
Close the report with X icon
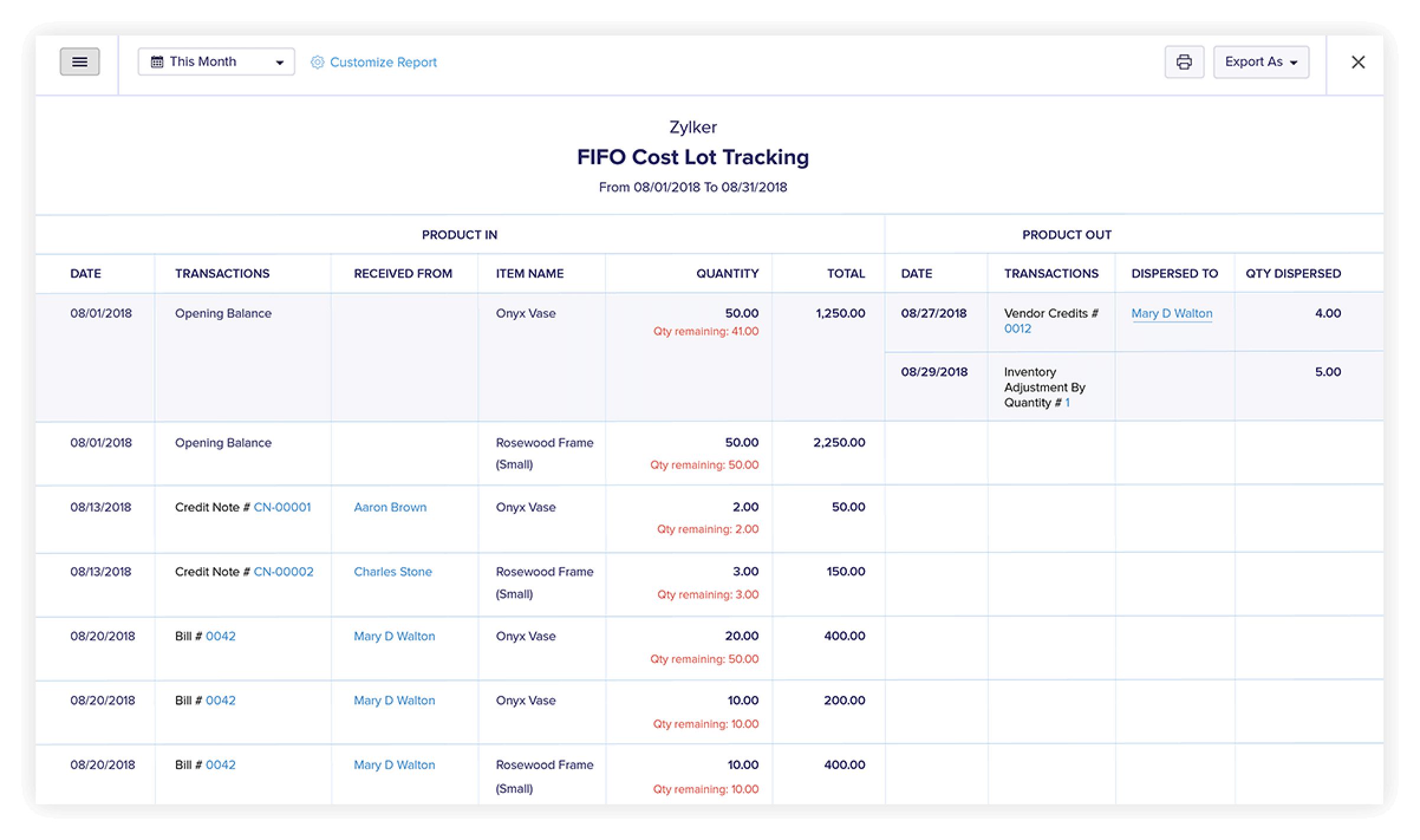pyautogui.click(x=1358, y=62)
